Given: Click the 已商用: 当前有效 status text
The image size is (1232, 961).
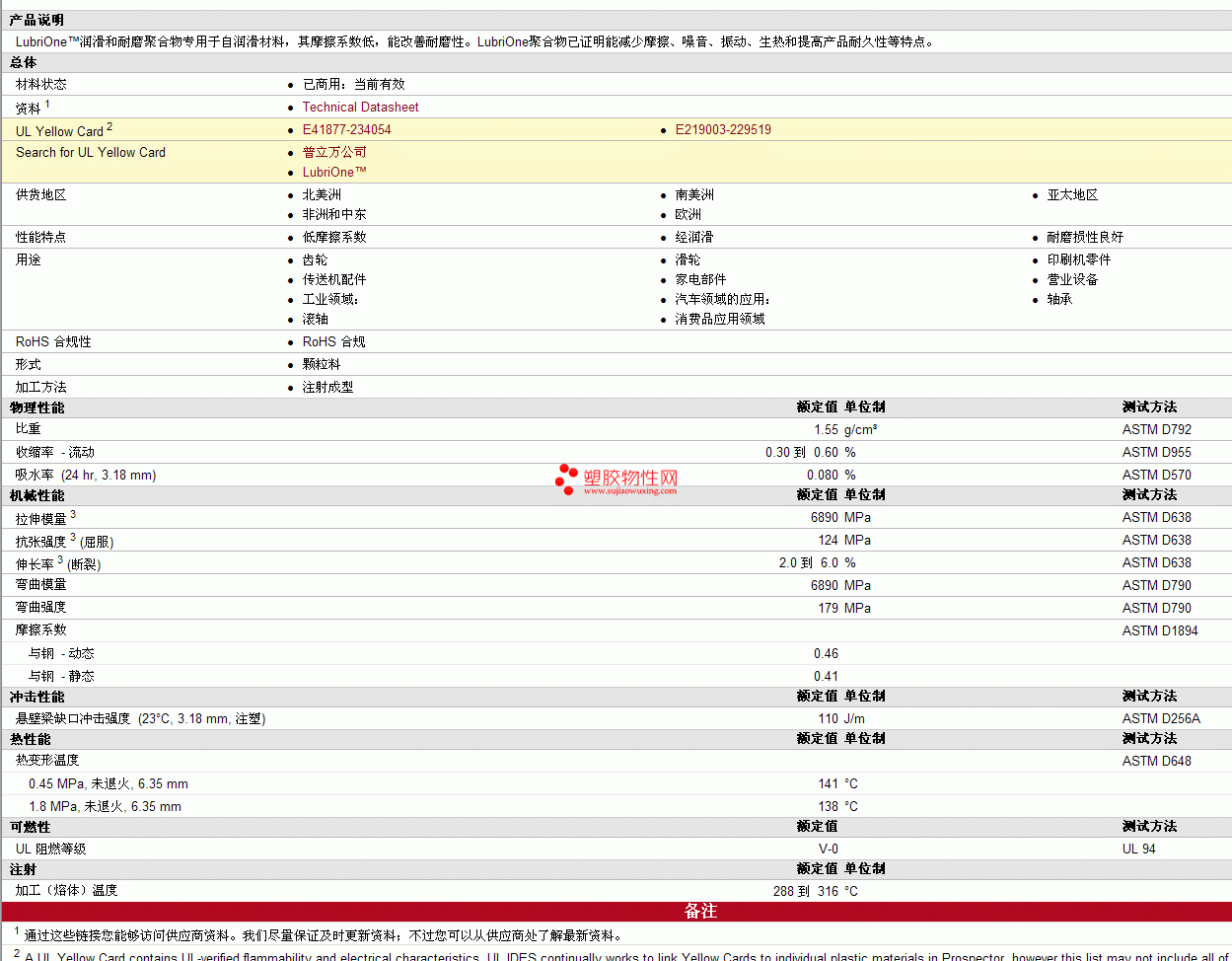Looking at the screenshot, I should [353, 84].
